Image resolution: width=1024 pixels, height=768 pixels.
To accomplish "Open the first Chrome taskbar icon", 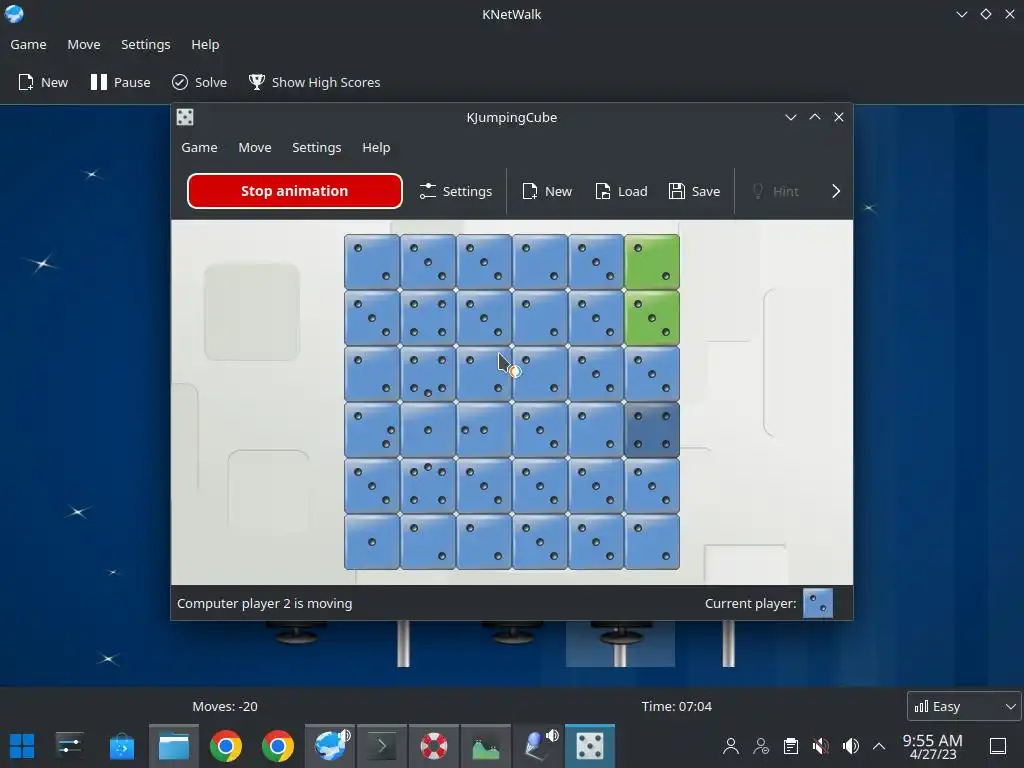I will (x=225, y=746).
